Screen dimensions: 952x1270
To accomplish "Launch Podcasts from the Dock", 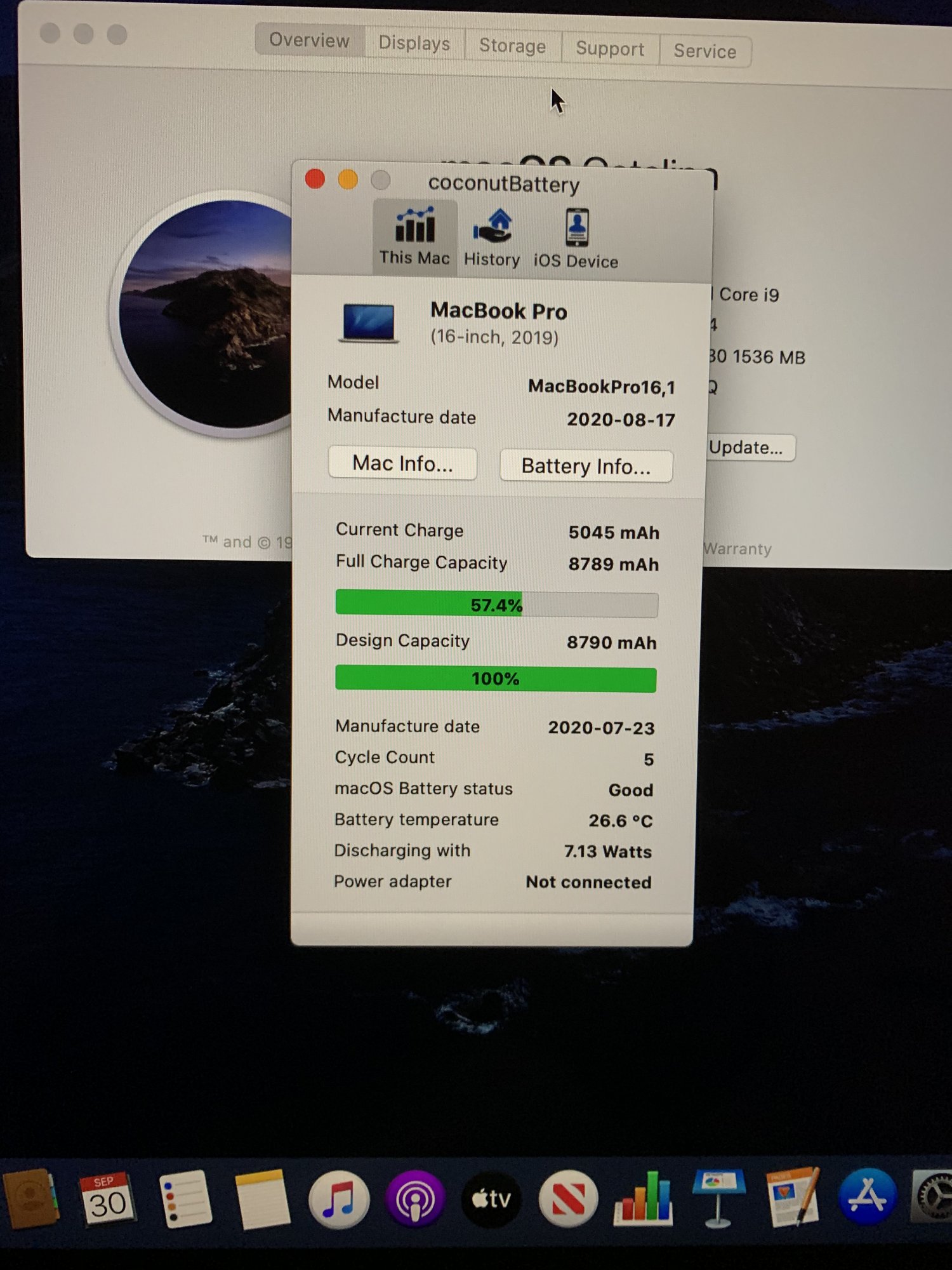I will [415, 1199].
